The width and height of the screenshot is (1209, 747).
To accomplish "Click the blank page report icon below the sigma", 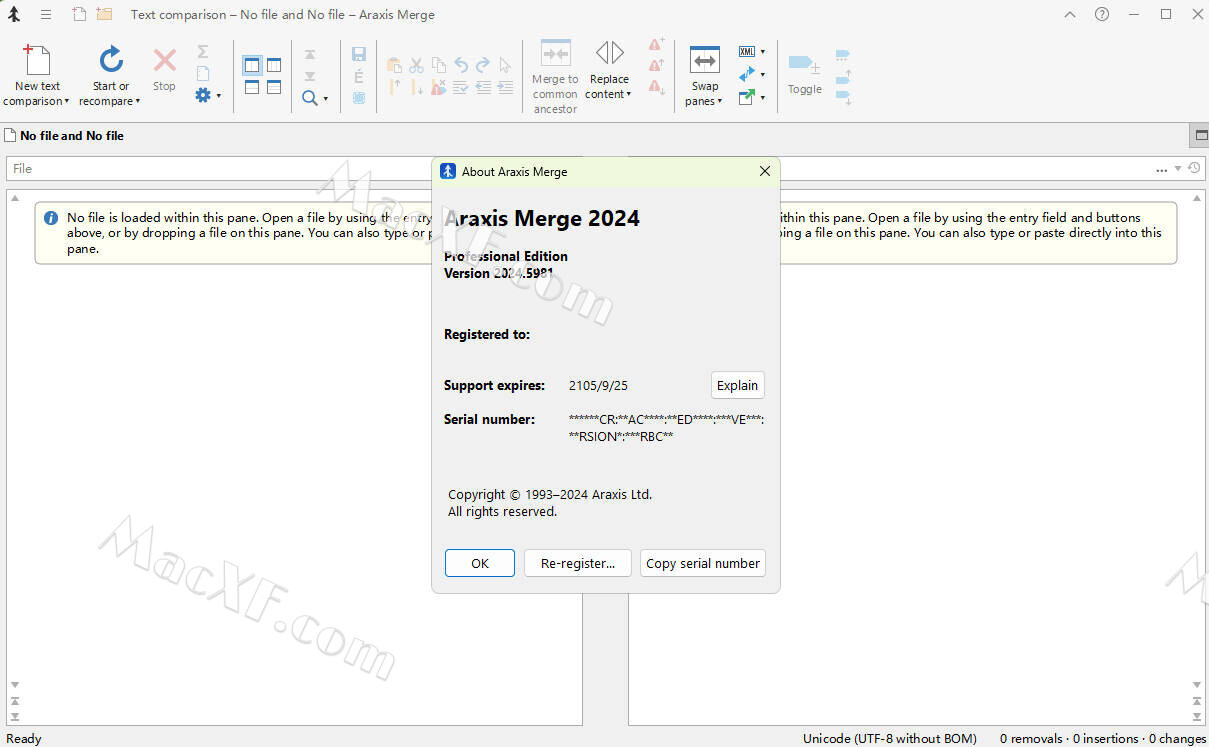I will 203,73.
